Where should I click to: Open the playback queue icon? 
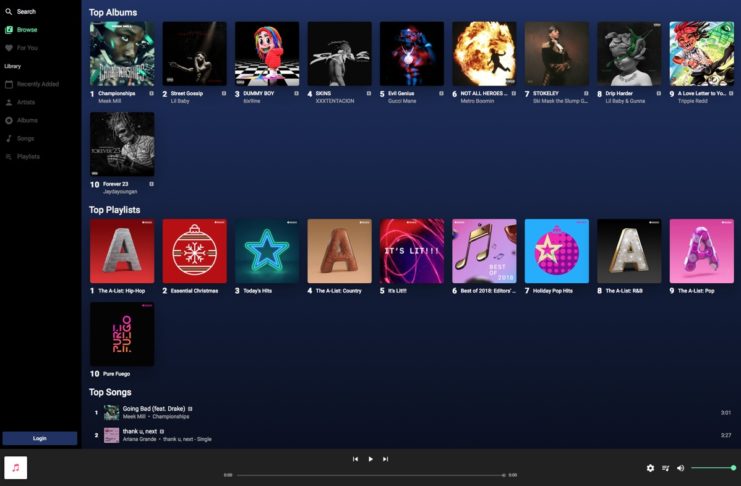coord(665,468)
